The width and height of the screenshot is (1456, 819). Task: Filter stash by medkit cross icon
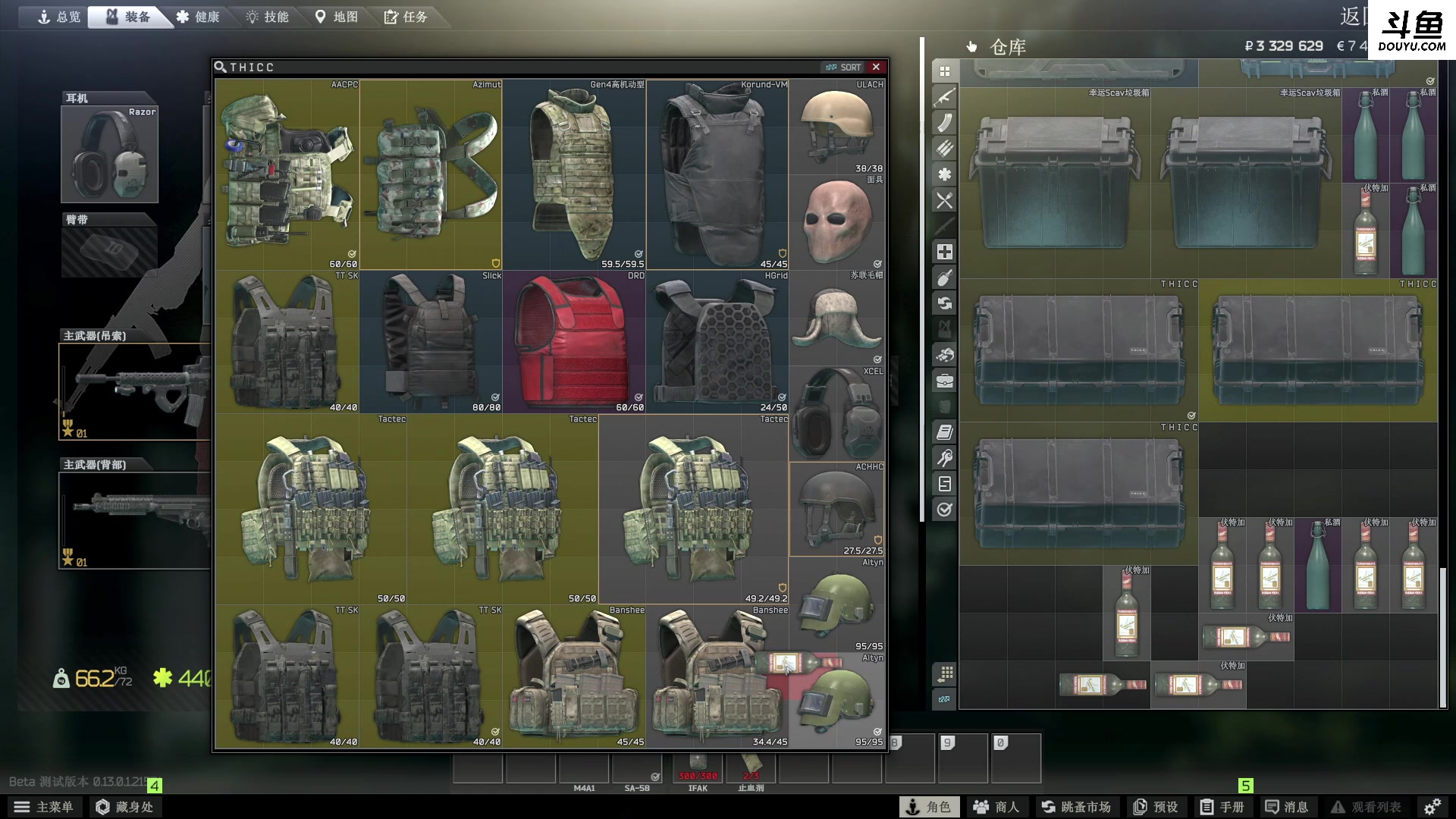[x=944, y=252]
